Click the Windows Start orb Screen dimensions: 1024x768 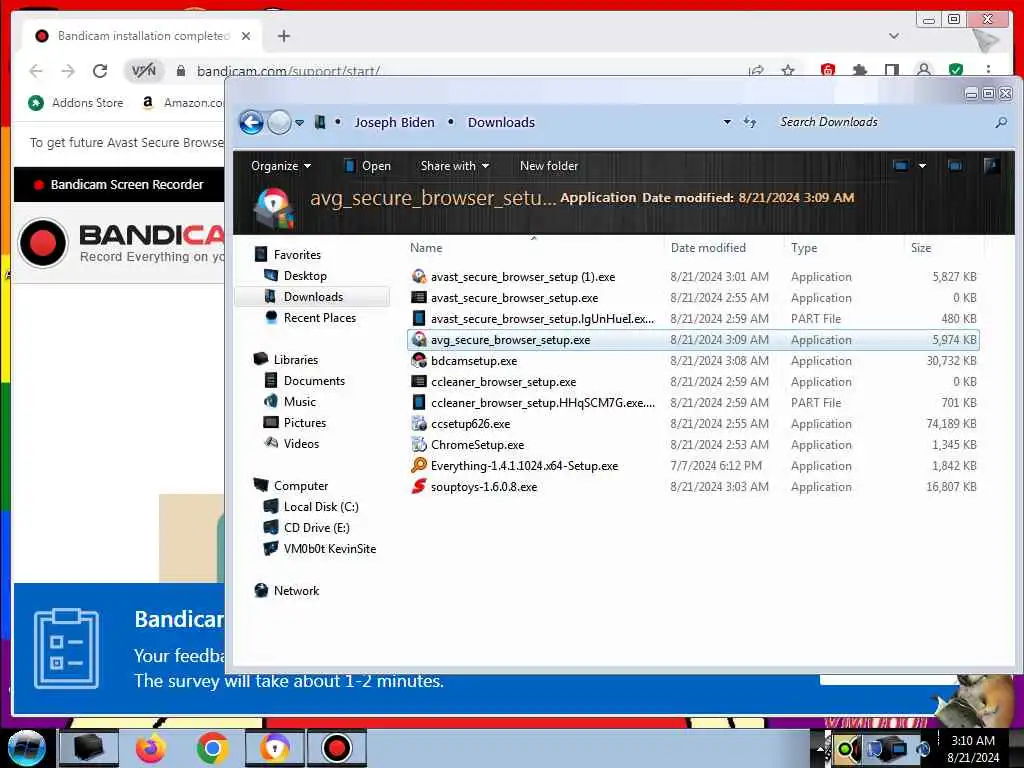pyautogui.click(x=27, y=748)
